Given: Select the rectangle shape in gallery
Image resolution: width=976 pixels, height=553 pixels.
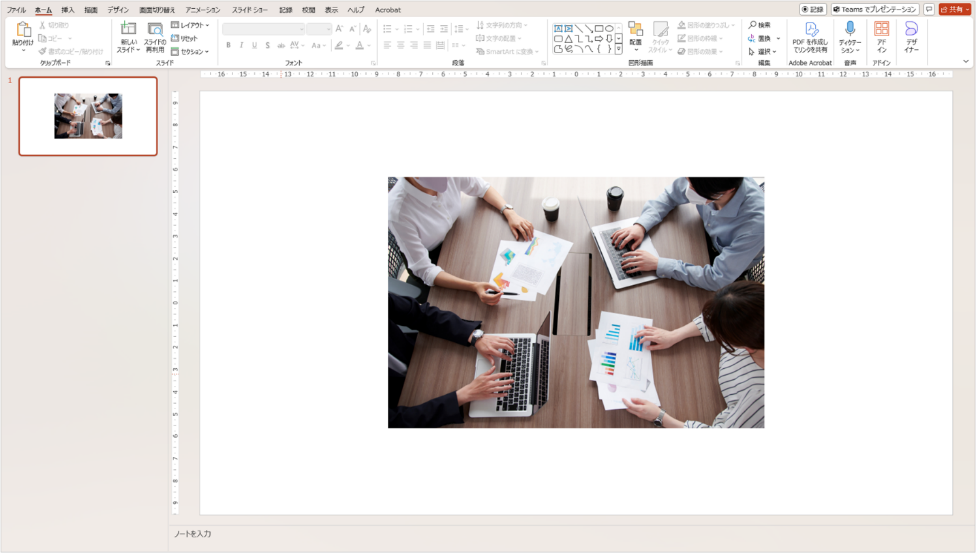Looking at the screenshot, I should point(599,29).
